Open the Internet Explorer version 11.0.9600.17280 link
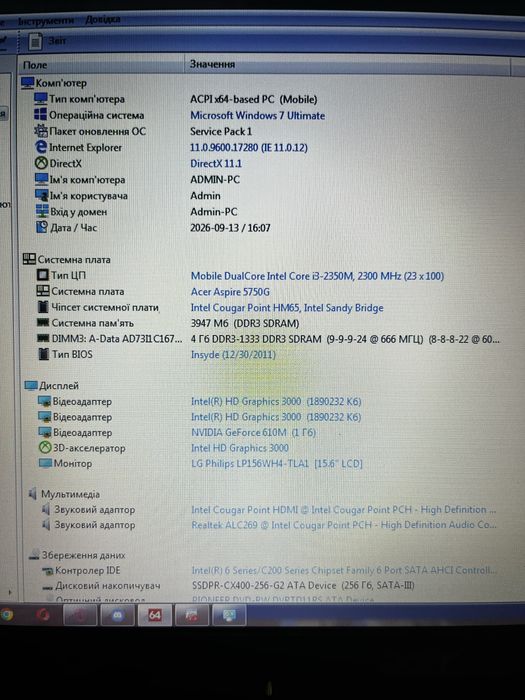This screenshot has width=525, height=700. coord(249,147)
